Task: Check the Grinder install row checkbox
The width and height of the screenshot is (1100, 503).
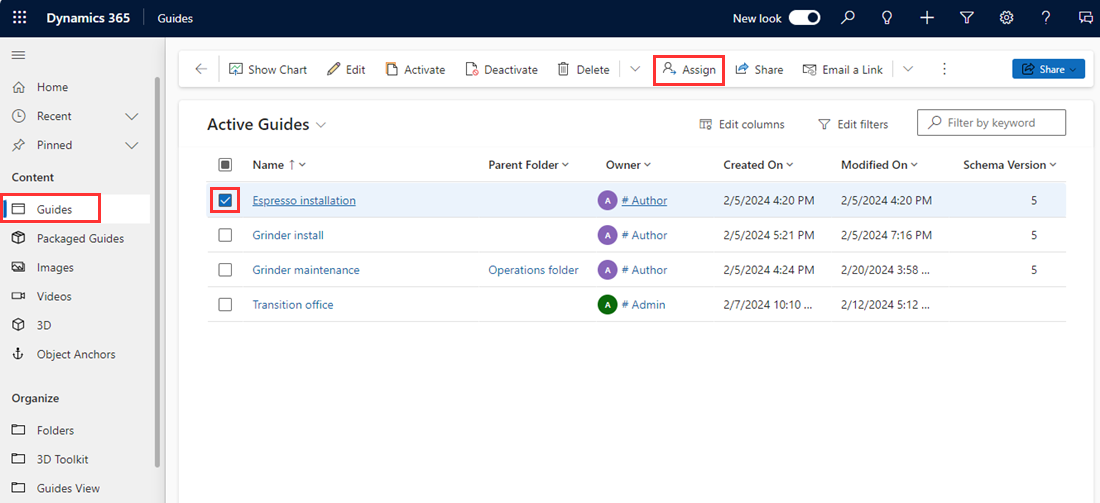Action: (x=225, y=236)
